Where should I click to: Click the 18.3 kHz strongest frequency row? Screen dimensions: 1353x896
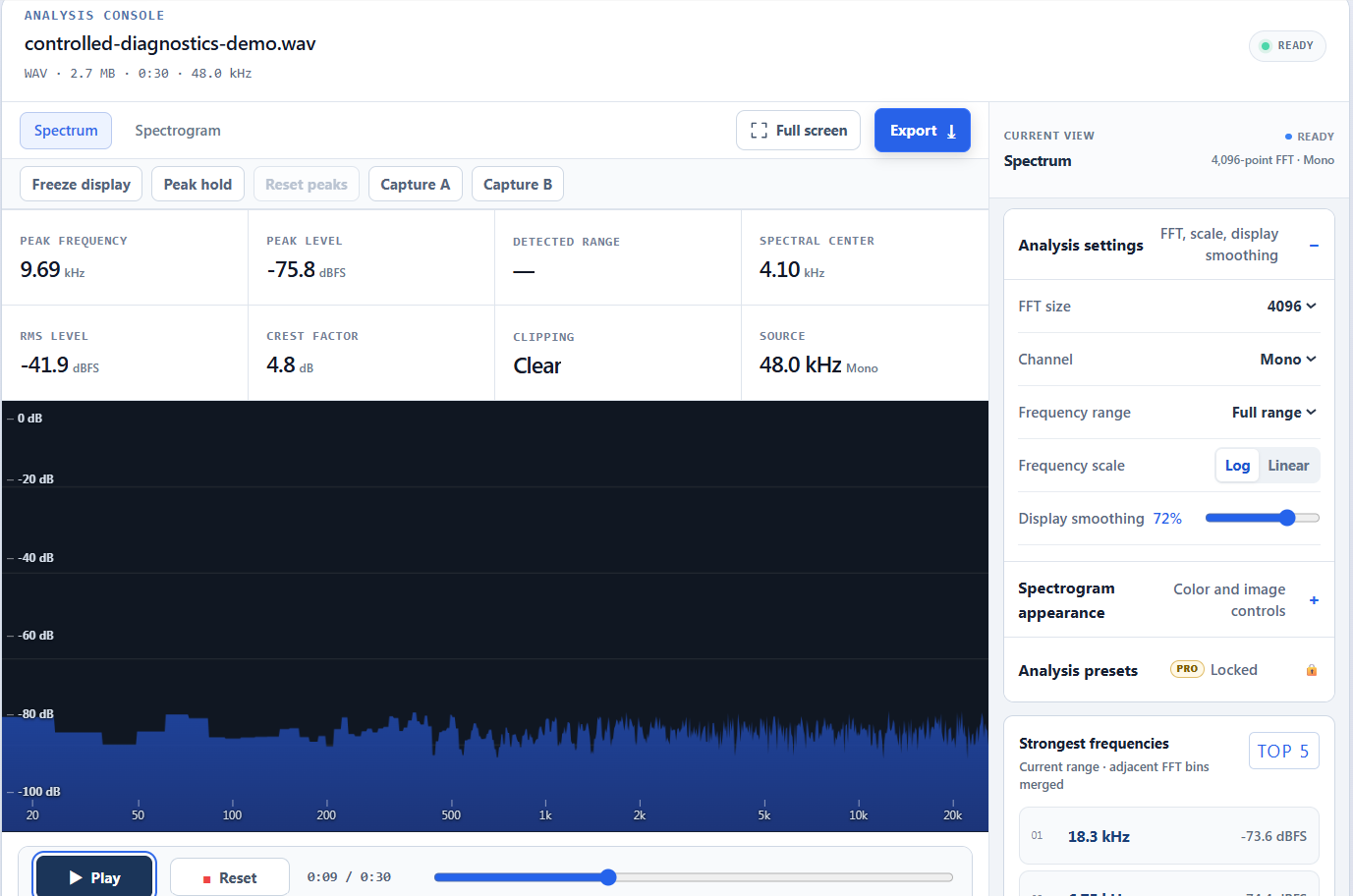coord(1169,837)
